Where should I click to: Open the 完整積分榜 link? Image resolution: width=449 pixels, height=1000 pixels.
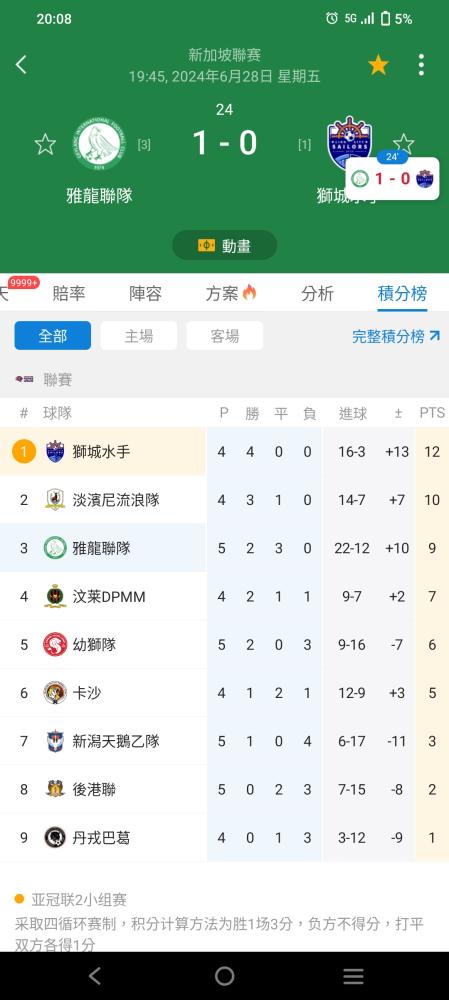click(x=396, y=336)
